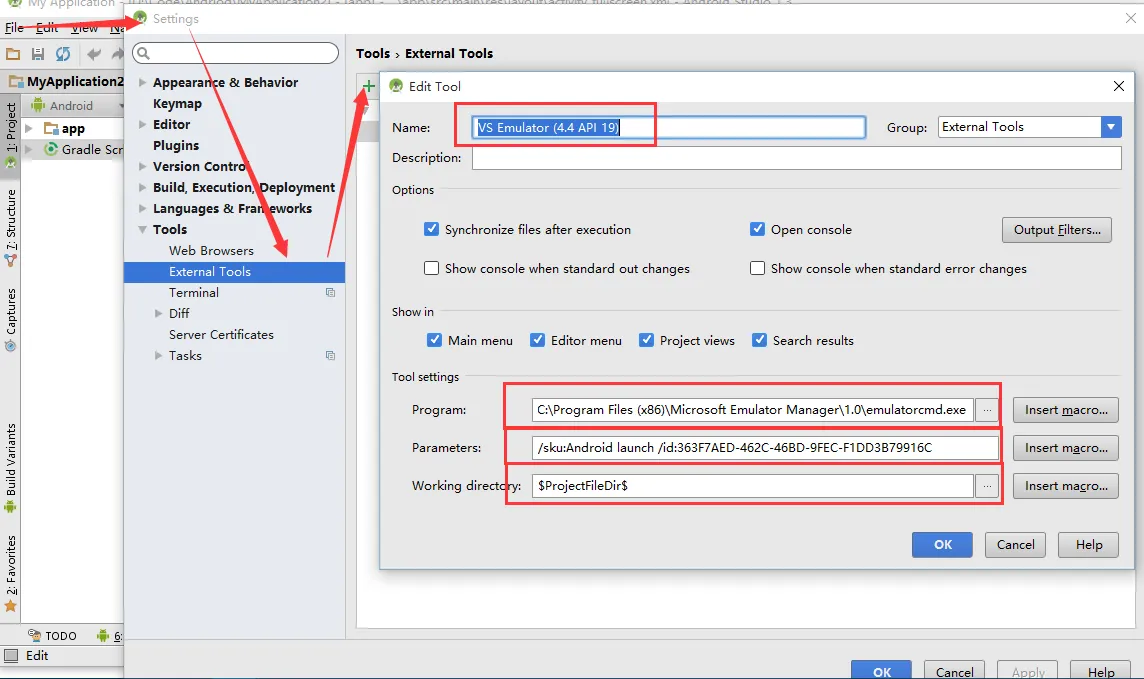Open the Captures side panel
This screenshot has height=679, width=1144.
[x=11, y=319]
